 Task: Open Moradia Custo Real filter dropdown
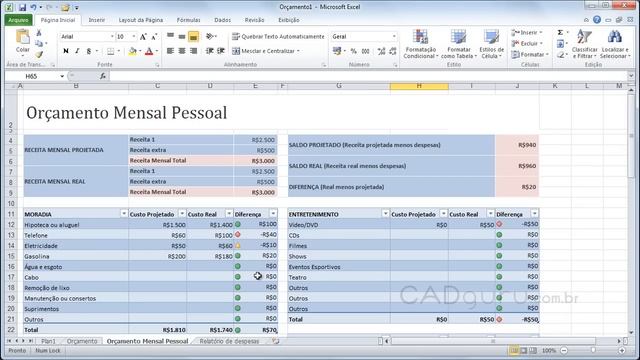point(229,214)
